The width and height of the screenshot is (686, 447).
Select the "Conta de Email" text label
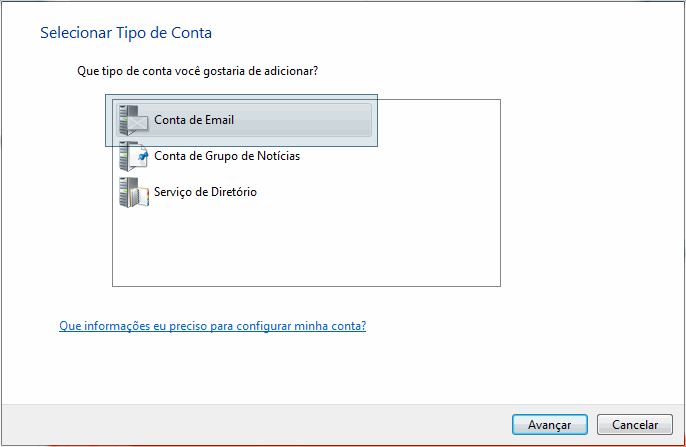[x=194, y=120]
